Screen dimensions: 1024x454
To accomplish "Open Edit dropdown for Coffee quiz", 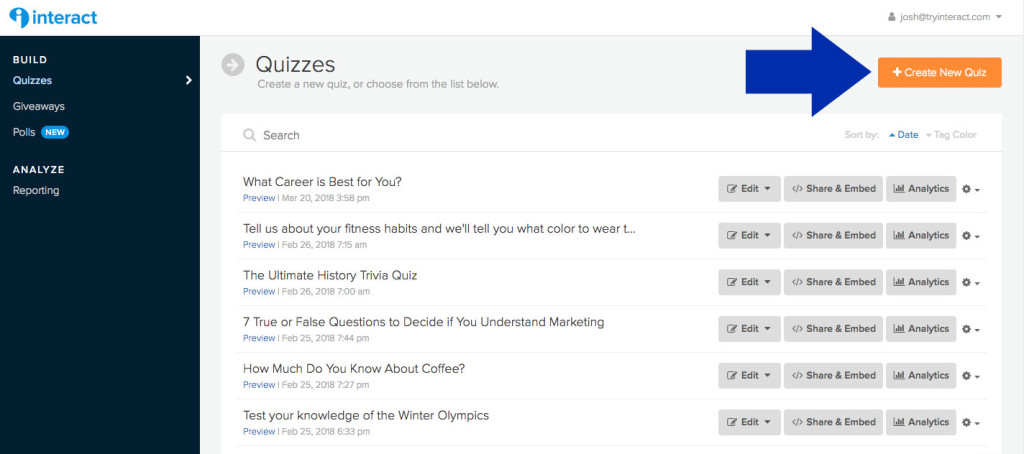I will pyautogui.click(x=749, y=376).
